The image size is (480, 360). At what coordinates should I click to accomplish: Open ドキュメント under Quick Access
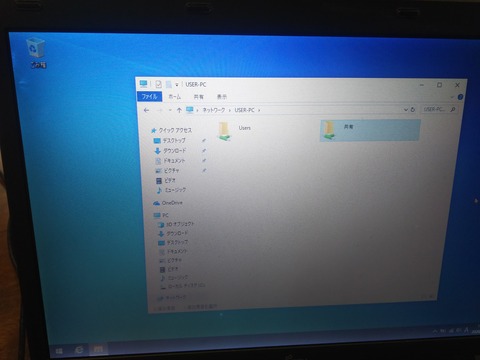tap(170, 161)
